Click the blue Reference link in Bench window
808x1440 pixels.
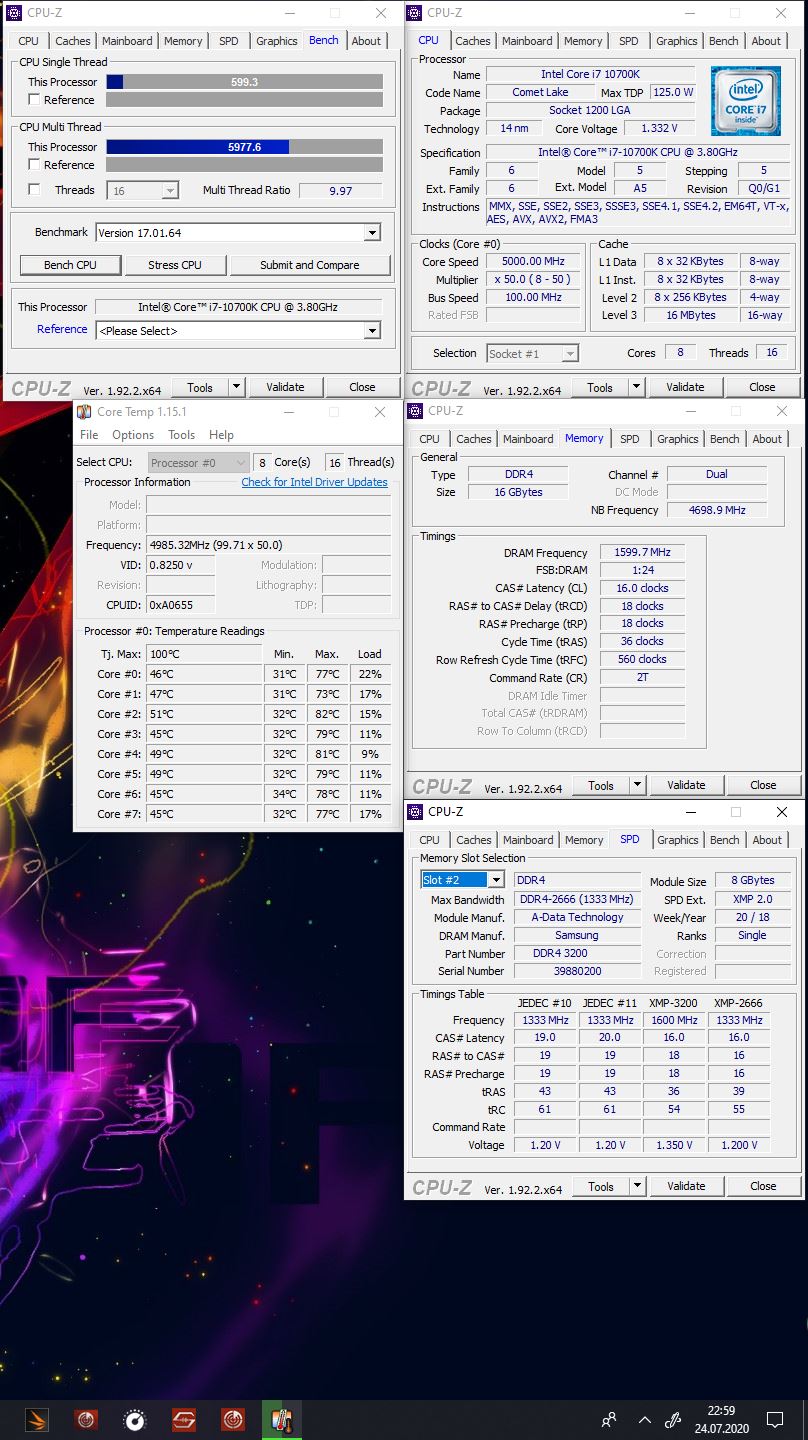pyautogui.click(x=62, y=329)
